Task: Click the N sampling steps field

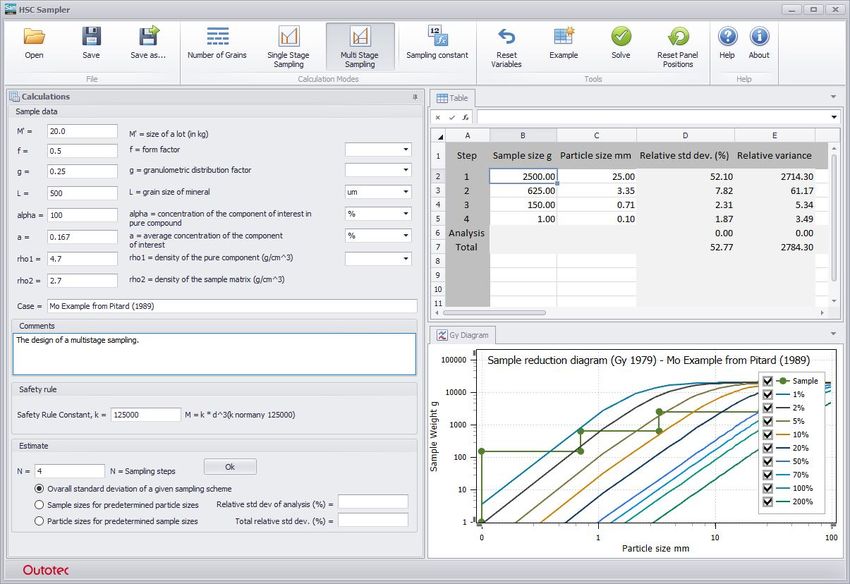Action: click(x=69, y=471)
